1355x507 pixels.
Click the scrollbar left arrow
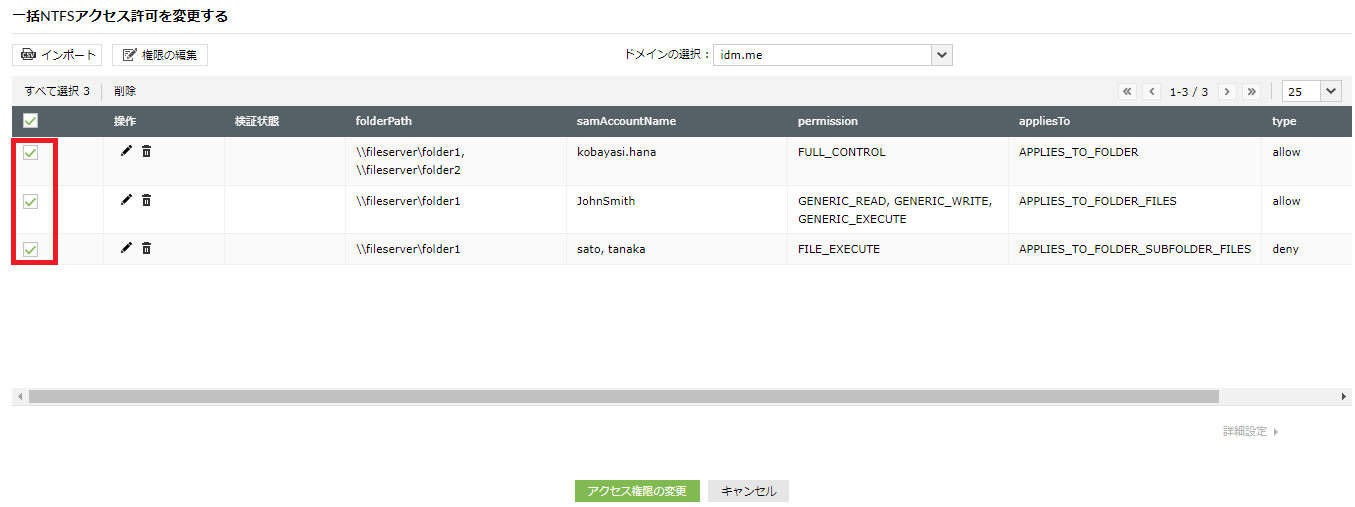point(19,397)
